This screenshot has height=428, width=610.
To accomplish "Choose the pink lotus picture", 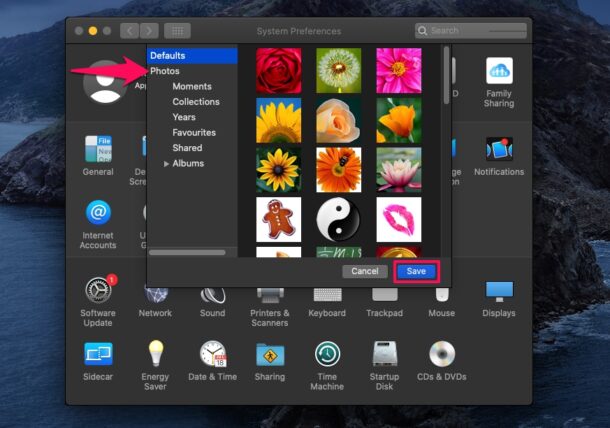I will point(399,170).
